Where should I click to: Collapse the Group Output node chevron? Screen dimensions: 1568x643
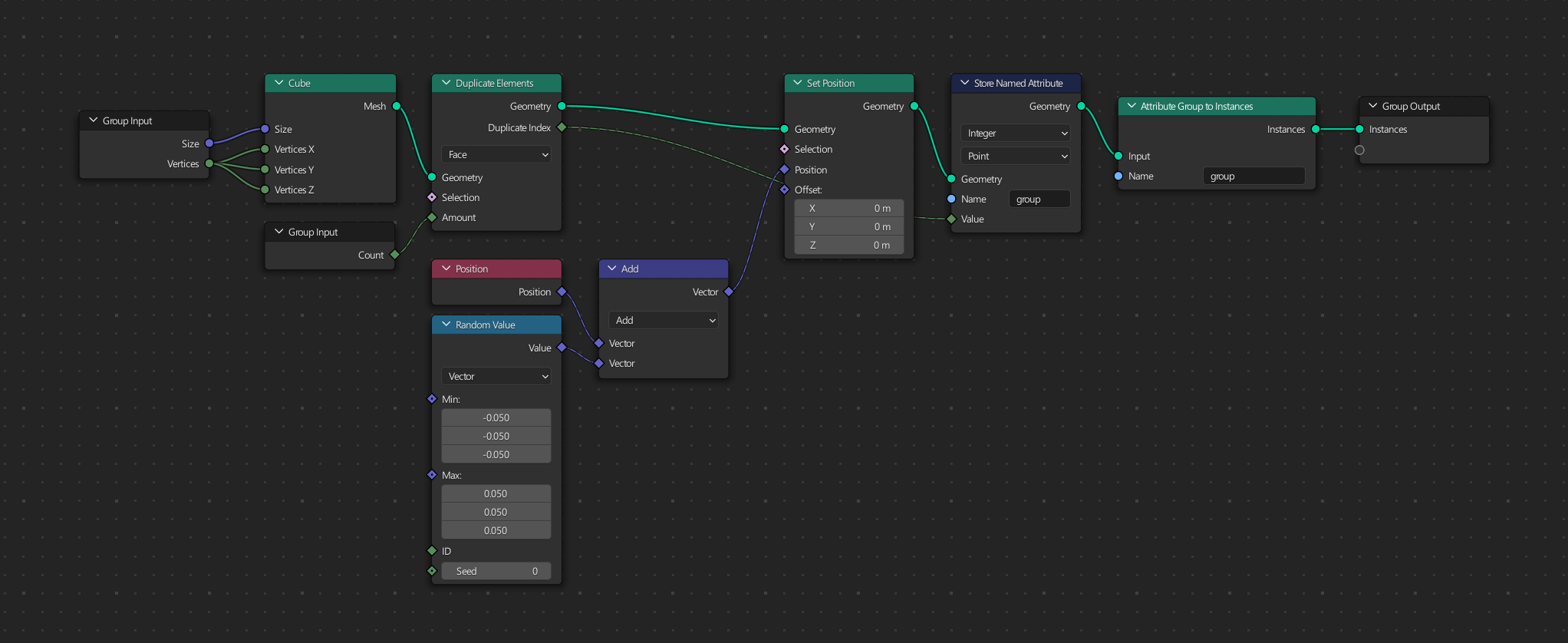[x=1372, y=106]
